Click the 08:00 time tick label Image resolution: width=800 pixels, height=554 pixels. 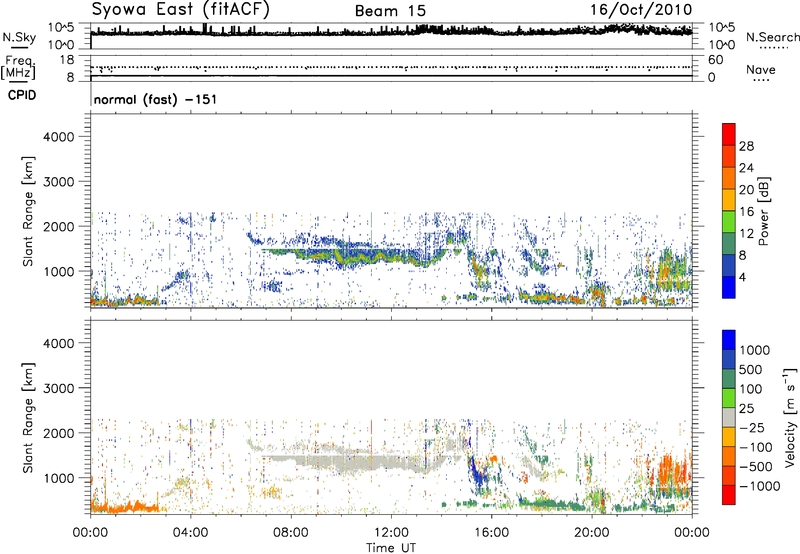point(291,533)
